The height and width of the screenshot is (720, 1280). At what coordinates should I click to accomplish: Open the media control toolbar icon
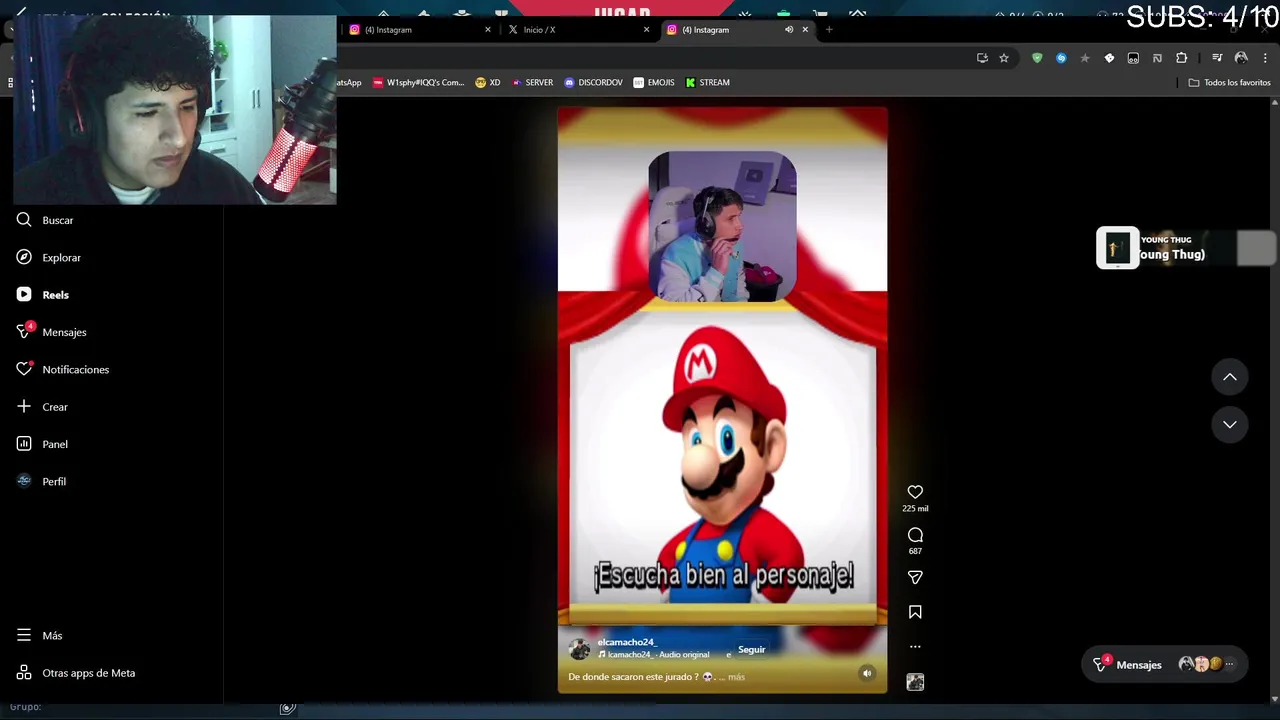(1217, 58)
